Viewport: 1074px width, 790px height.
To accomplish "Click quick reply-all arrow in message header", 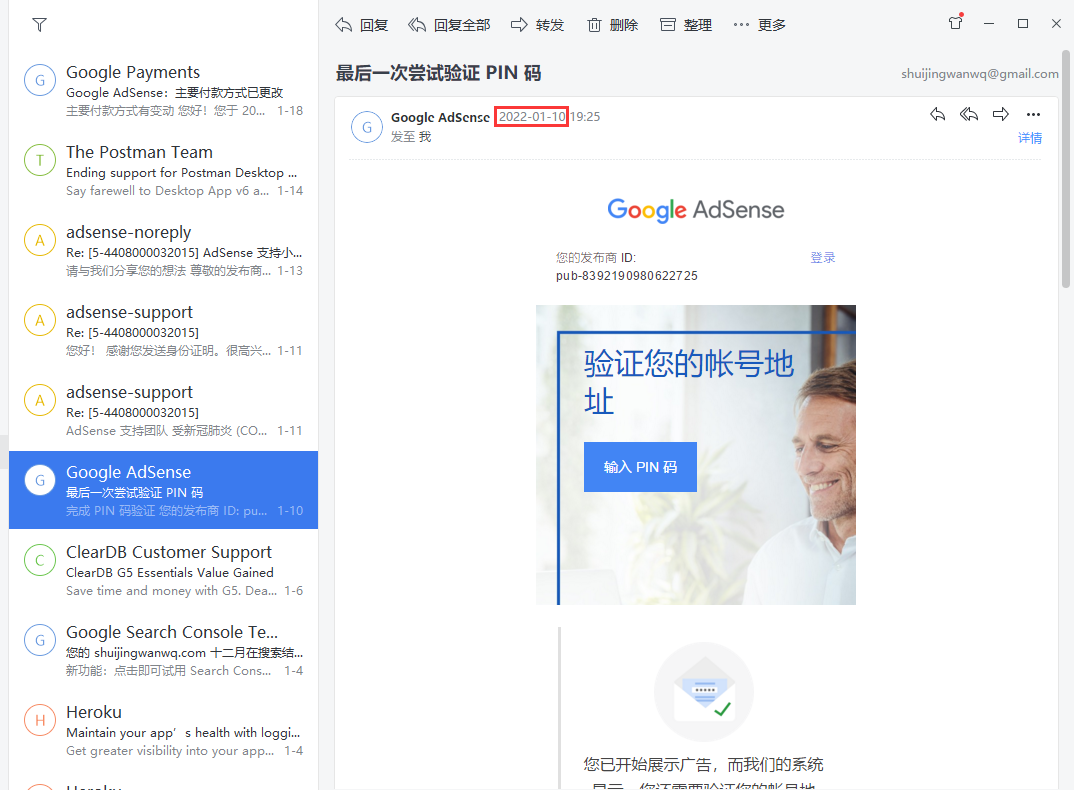I will tap(968, 115).
